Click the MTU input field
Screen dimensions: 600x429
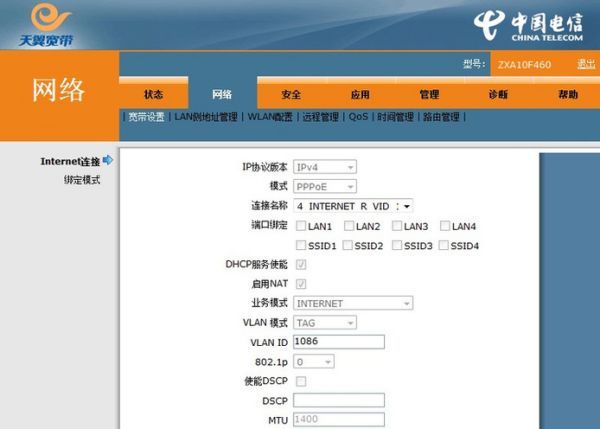pyautogui.click(x=339, y=419)
